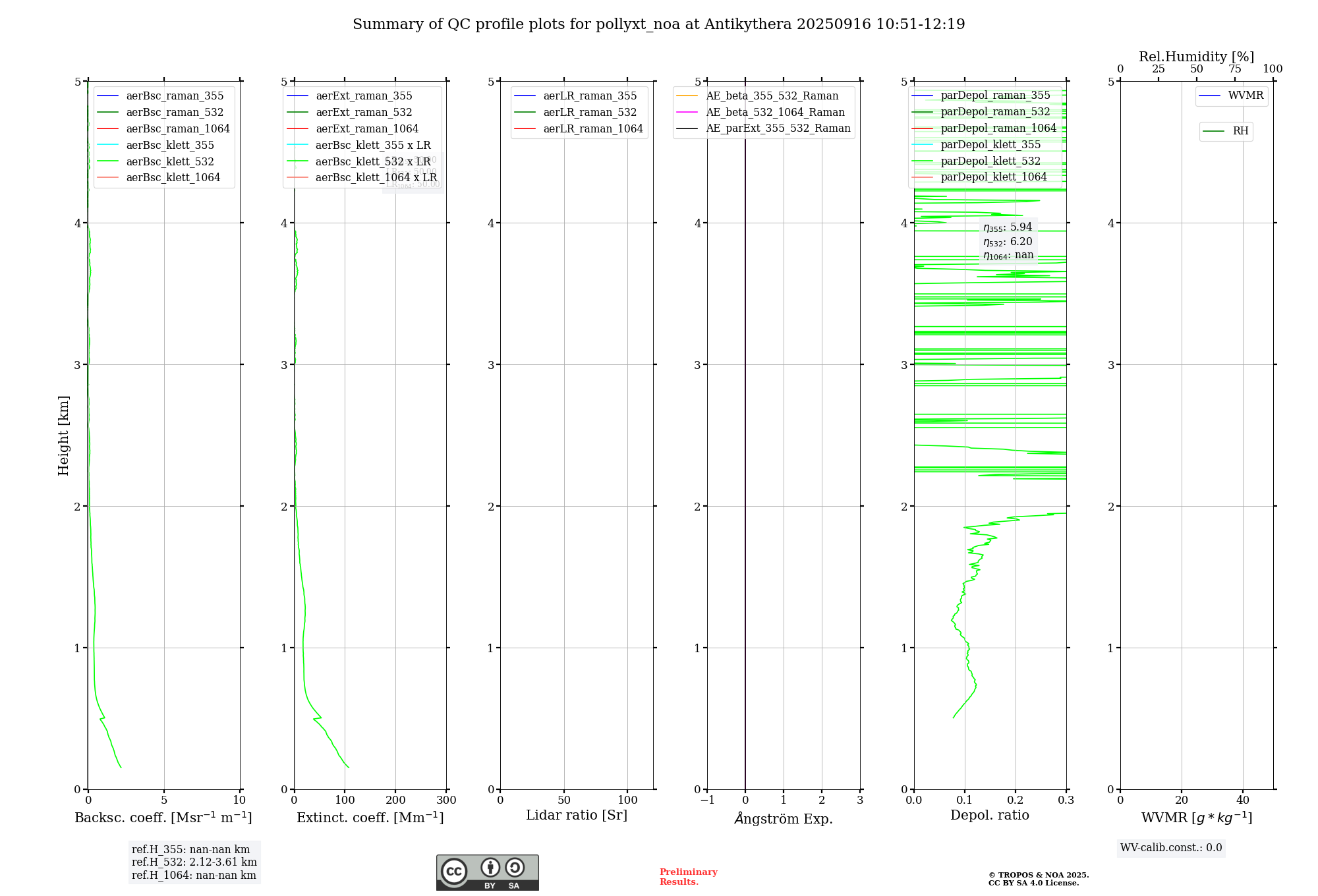Viewport: 1318px width, 896px height.
Task: Select aerExt_raman_532 legend entry
Action: coord(350,113)
